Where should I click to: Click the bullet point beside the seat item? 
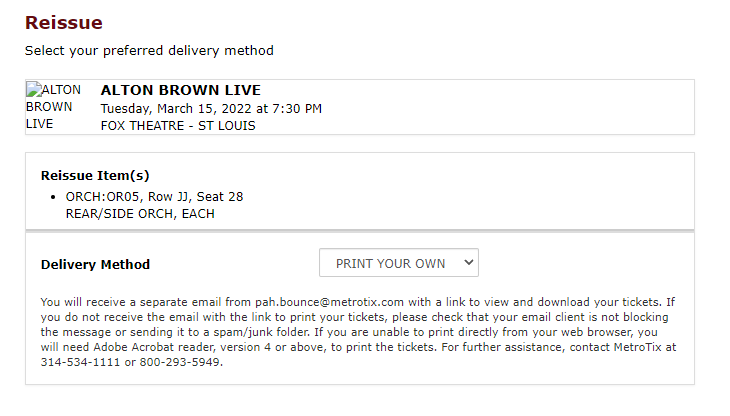tap(53, 197)
